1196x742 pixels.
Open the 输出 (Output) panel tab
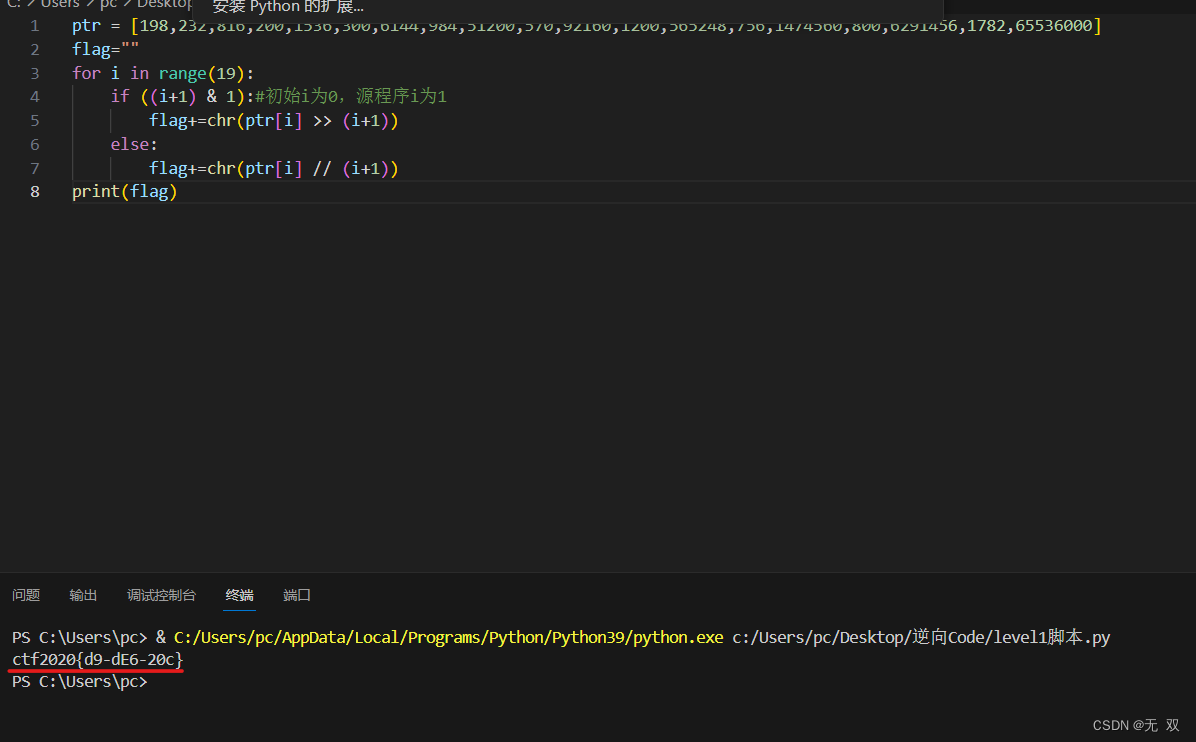click(82, 595)
